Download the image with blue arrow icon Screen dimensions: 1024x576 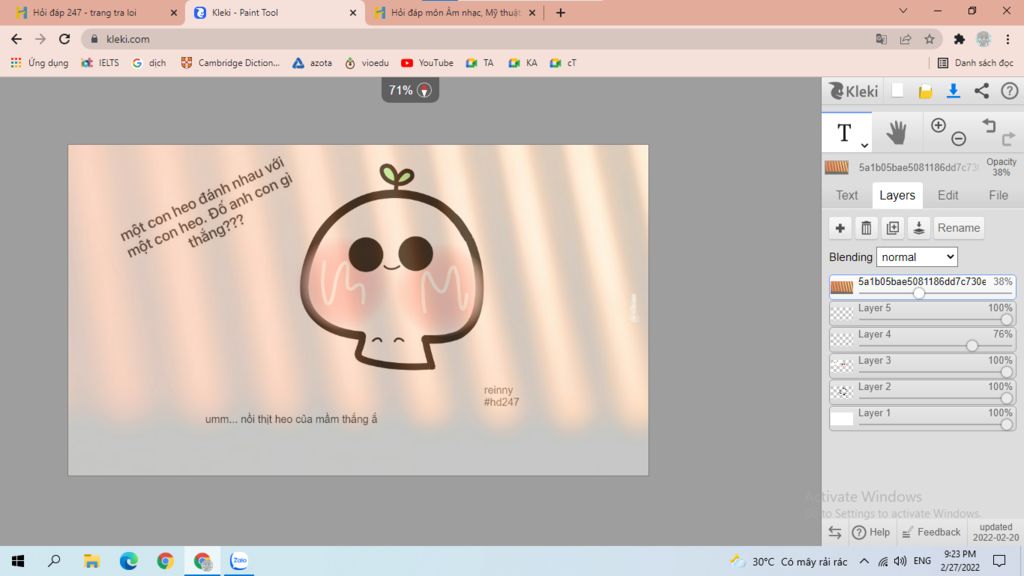click(x=953, y=91)
